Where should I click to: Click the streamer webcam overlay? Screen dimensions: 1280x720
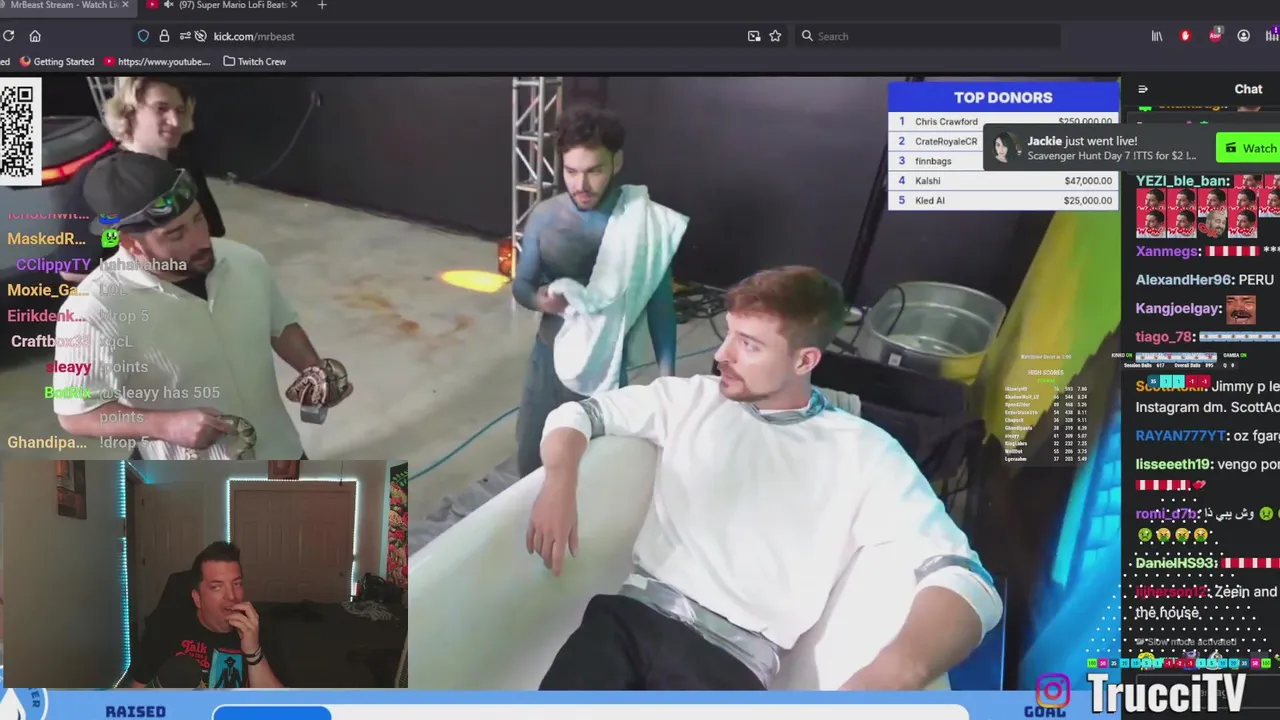point(204,574)
